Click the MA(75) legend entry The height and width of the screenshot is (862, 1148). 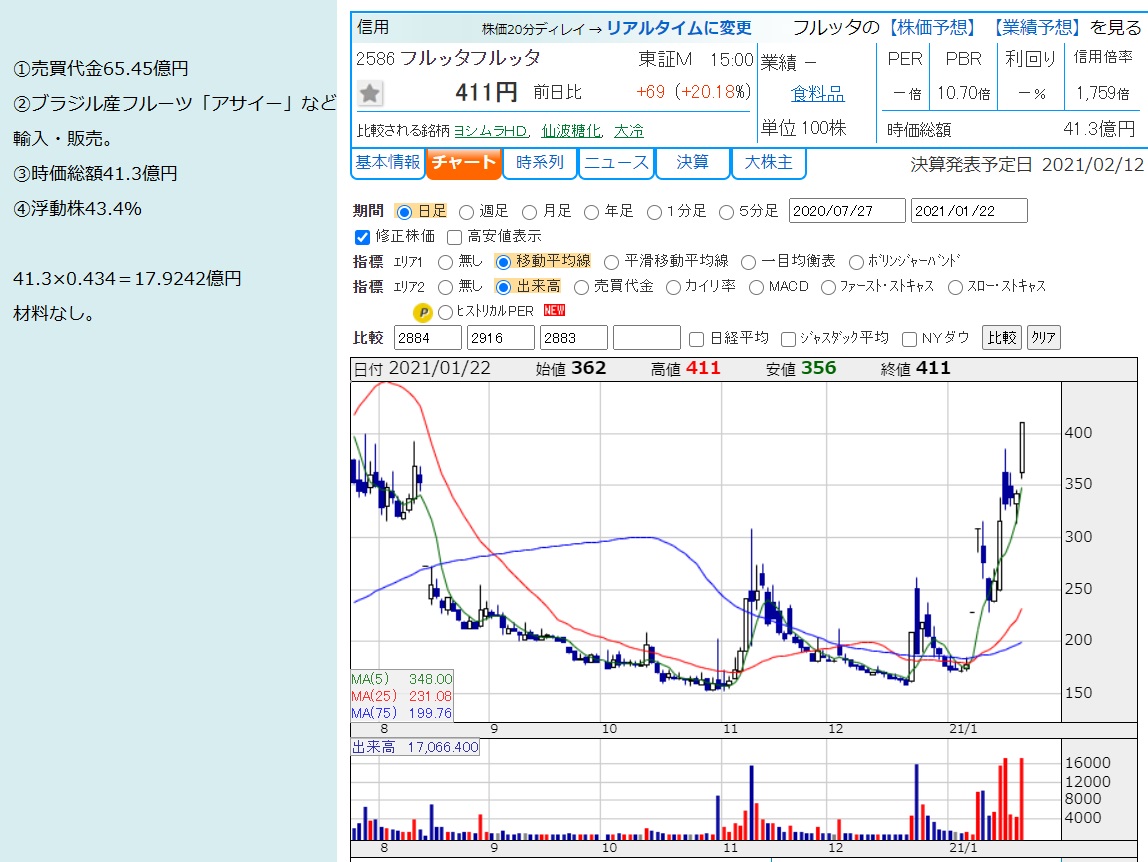402,713
